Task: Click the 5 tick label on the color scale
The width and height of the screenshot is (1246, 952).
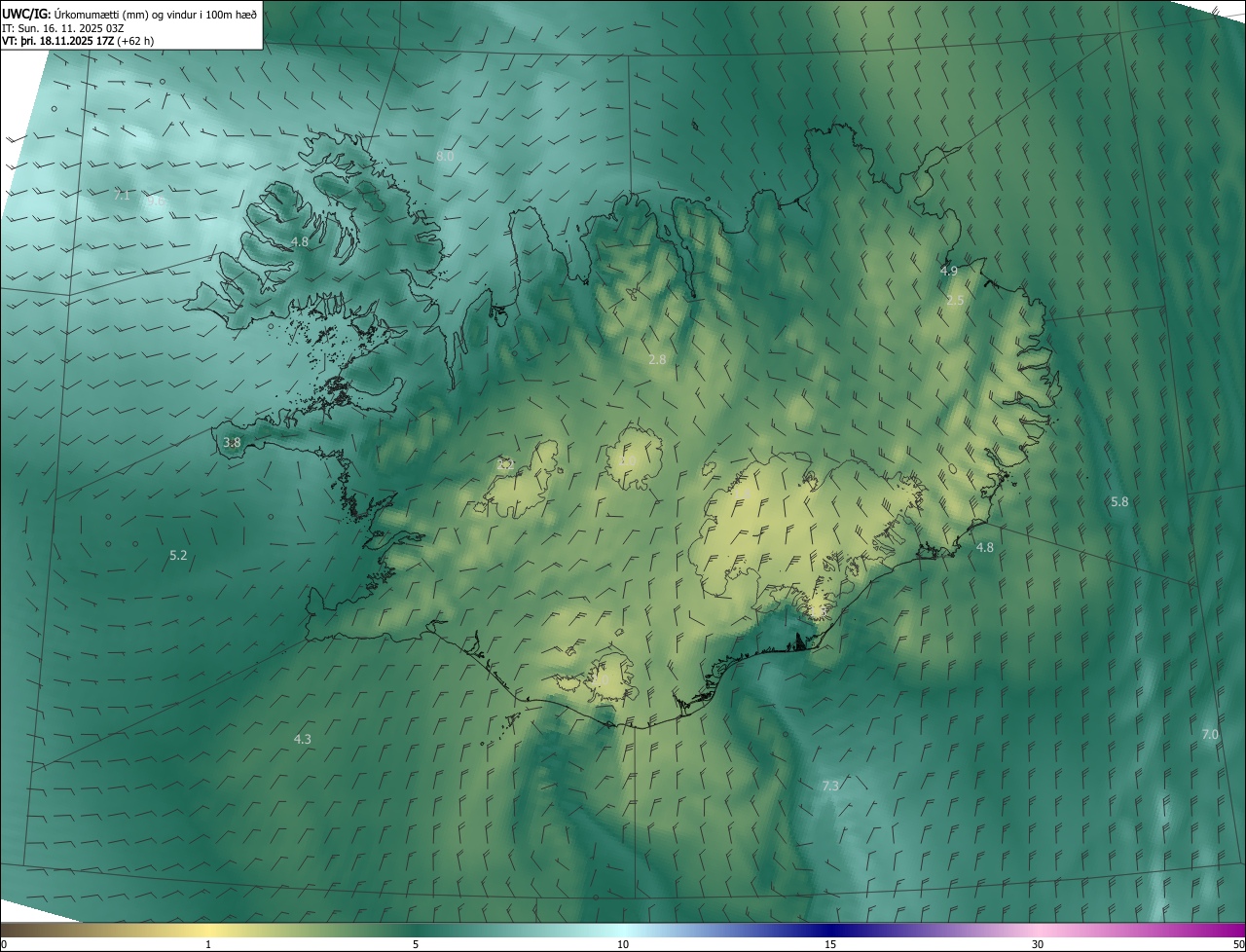Action: [416, 944]
